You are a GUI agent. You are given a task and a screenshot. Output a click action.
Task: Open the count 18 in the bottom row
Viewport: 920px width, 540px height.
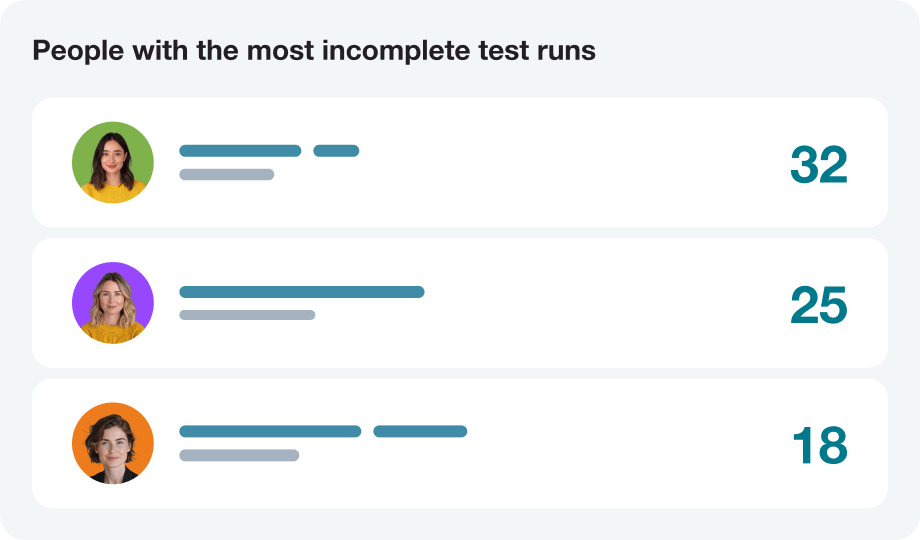[819, 446]
